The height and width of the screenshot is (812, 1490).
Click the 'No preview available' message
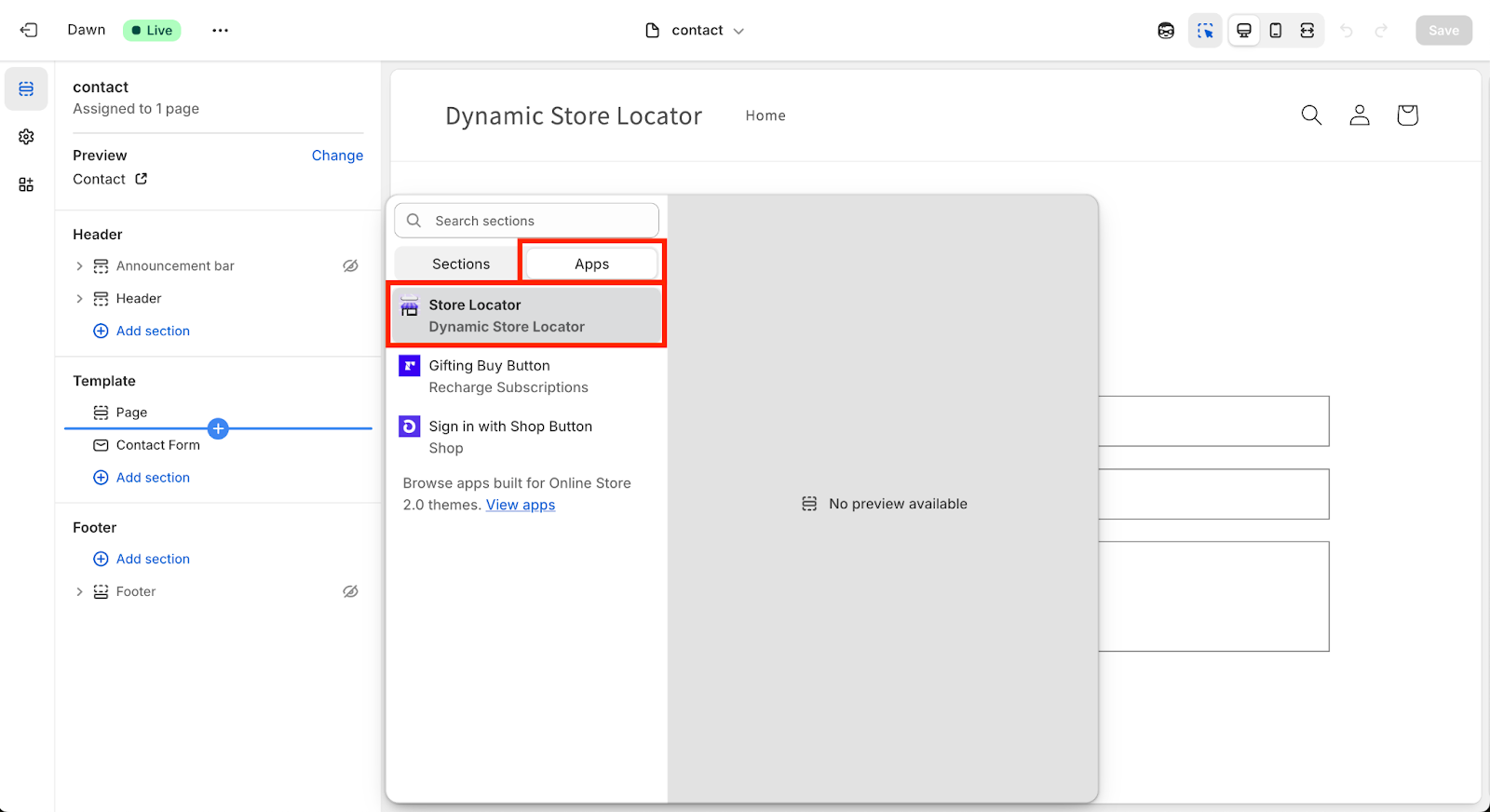click(885, 504)
